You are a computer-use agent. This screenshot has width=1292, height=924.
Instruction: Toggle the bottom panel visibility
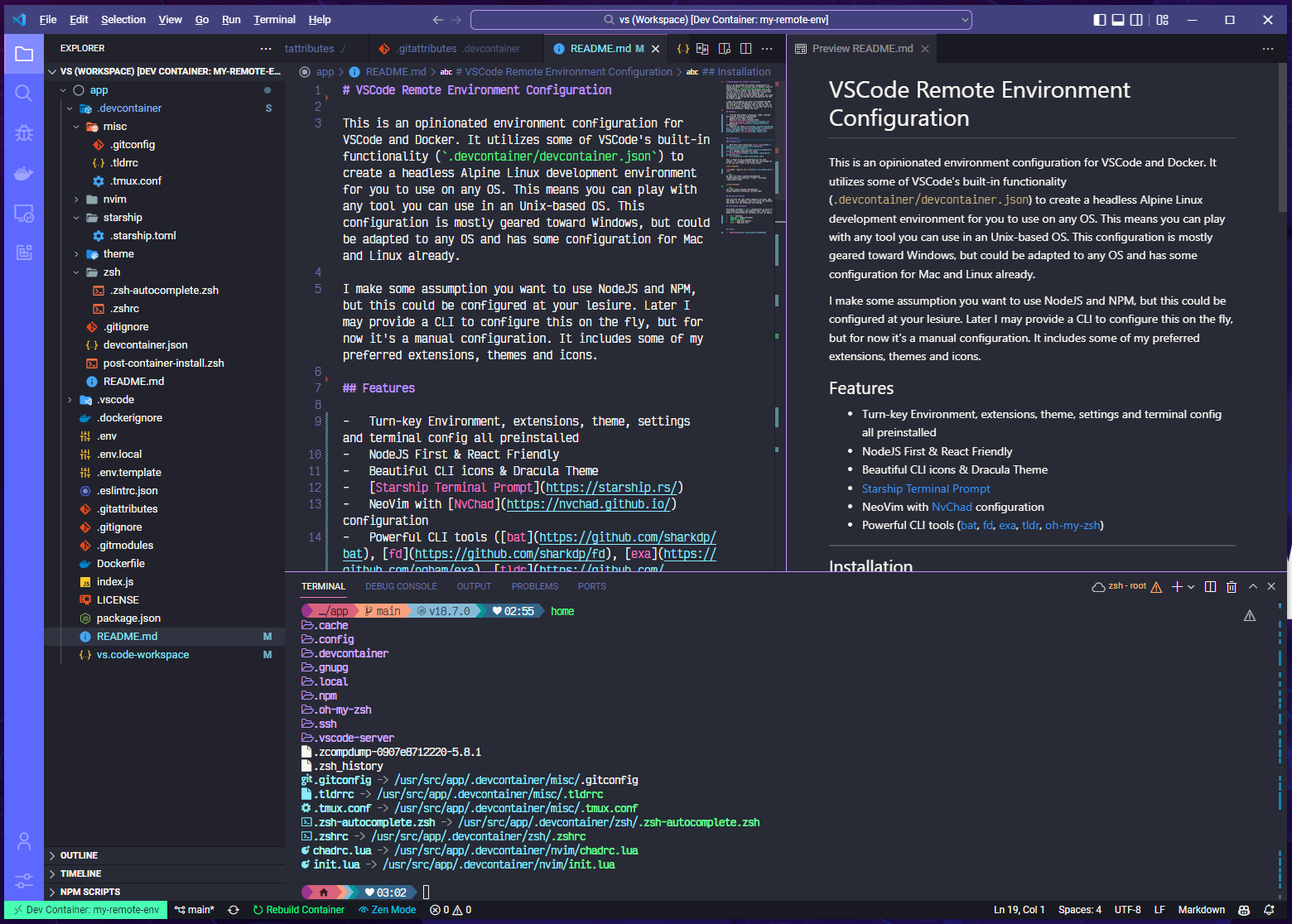click(x=1118, y=20)
